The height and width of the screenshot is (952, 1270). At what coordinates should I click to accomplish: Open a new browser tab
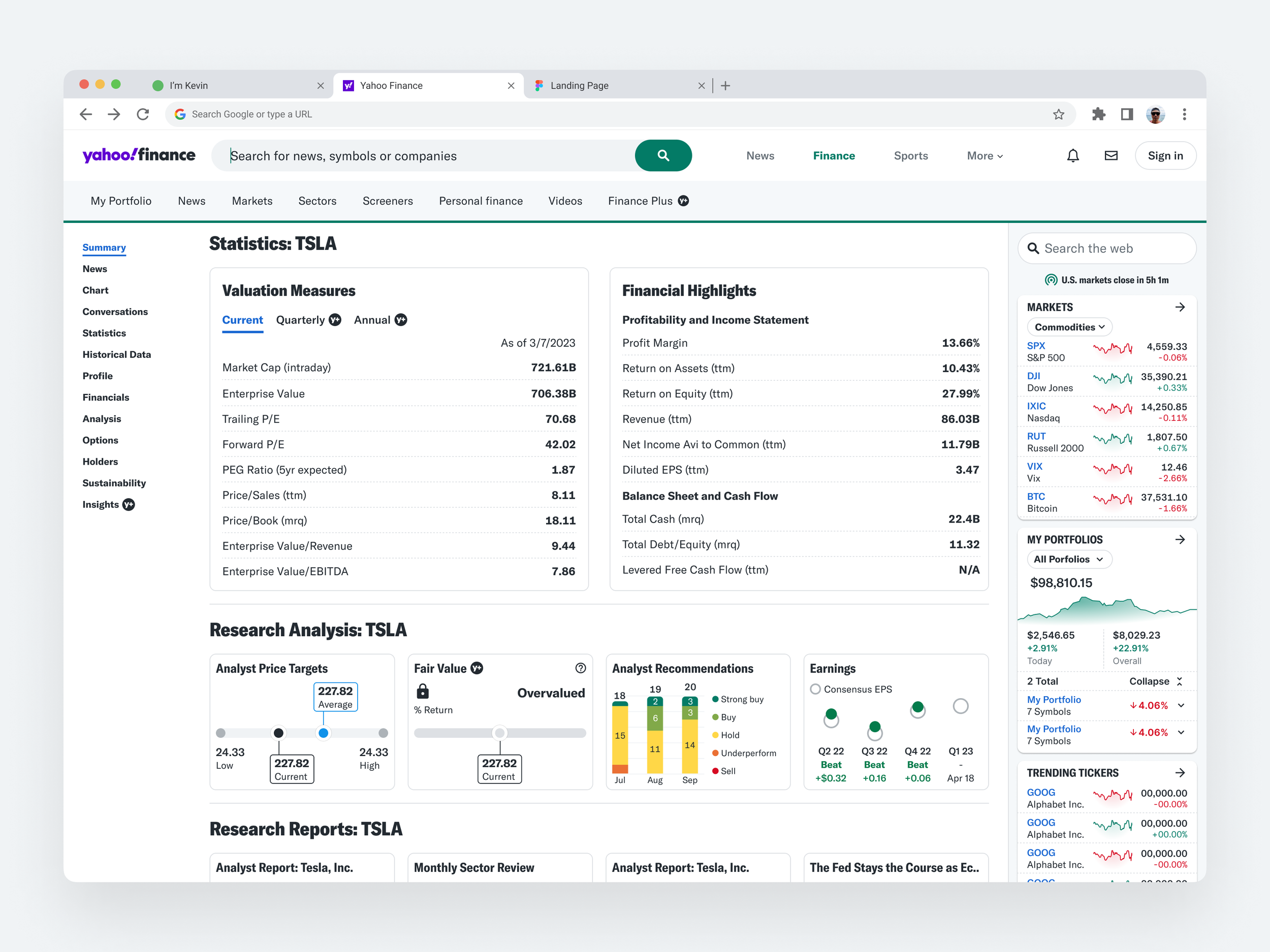click(726, 85)
